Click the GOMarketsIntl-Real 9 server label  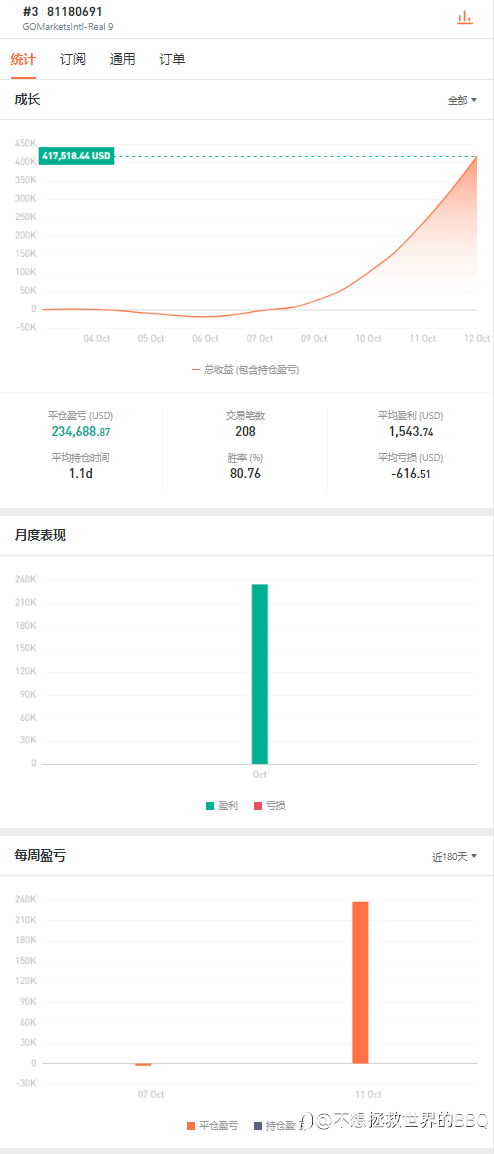click(x=68, y=26)
